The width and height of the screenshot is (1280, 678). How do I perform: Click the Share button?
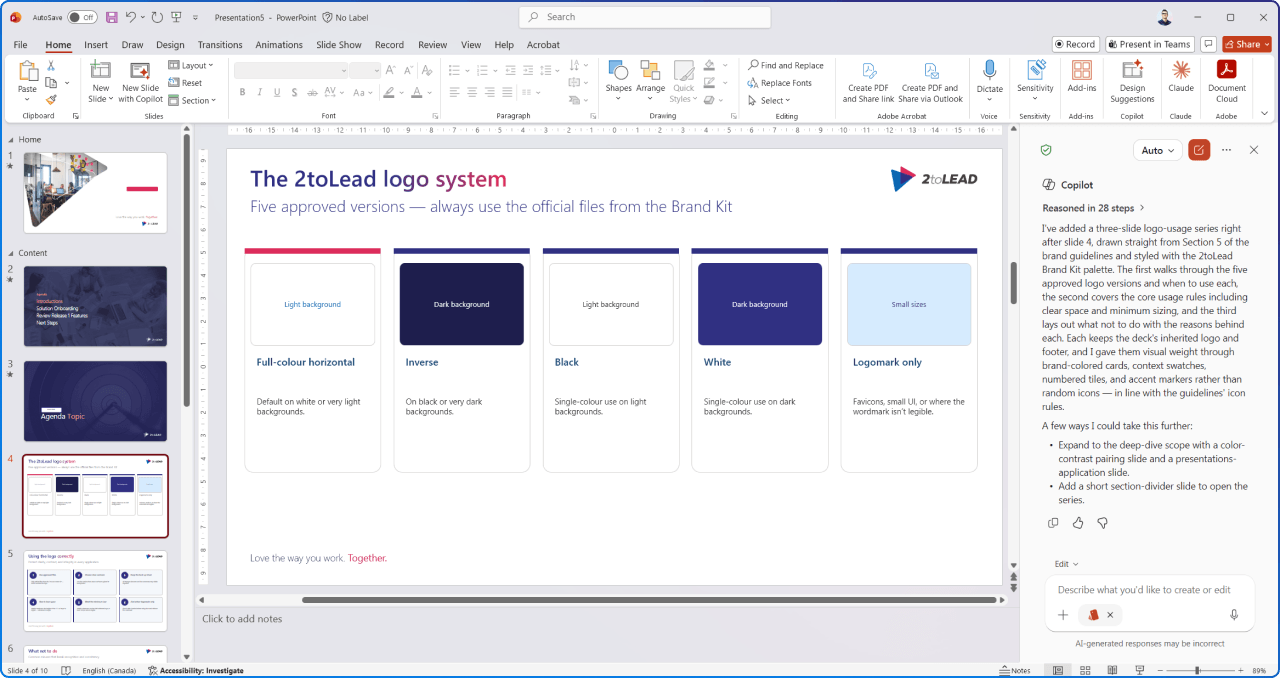pyautogui.click(x=1246, y=44)
